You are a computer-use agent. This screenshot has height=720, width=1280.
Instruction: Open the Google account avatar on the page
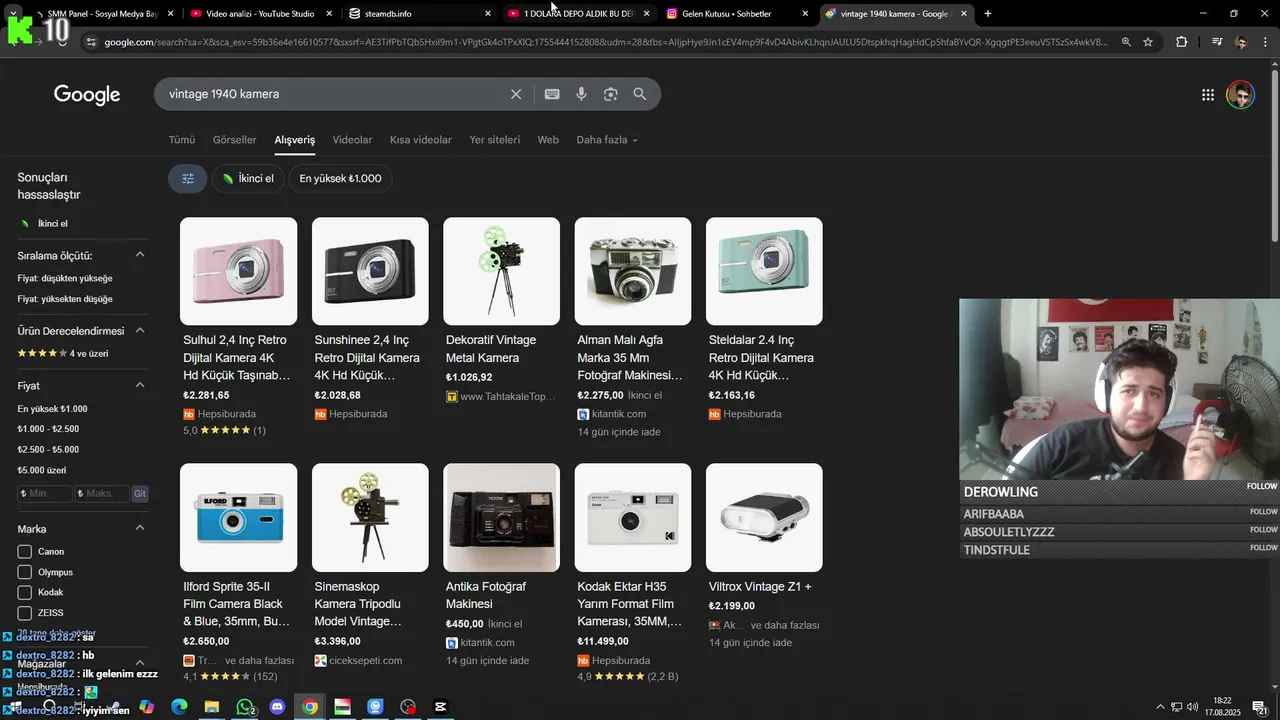click(x=1240, y=95)
